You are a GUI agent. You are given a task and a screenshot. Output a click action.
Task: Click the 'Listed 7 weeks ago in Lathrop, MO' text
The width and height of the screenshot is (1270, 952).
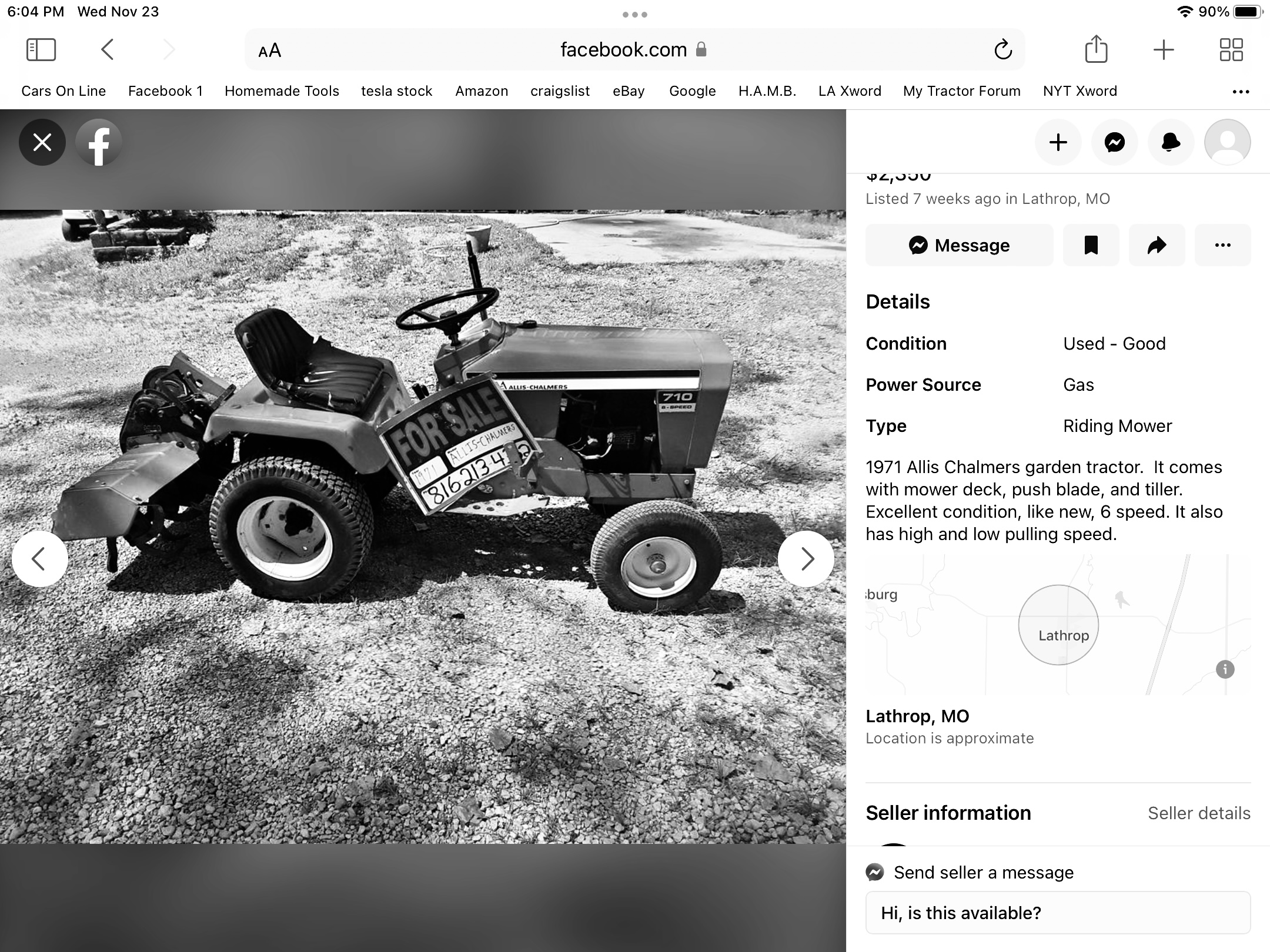(x=988, y=199)
